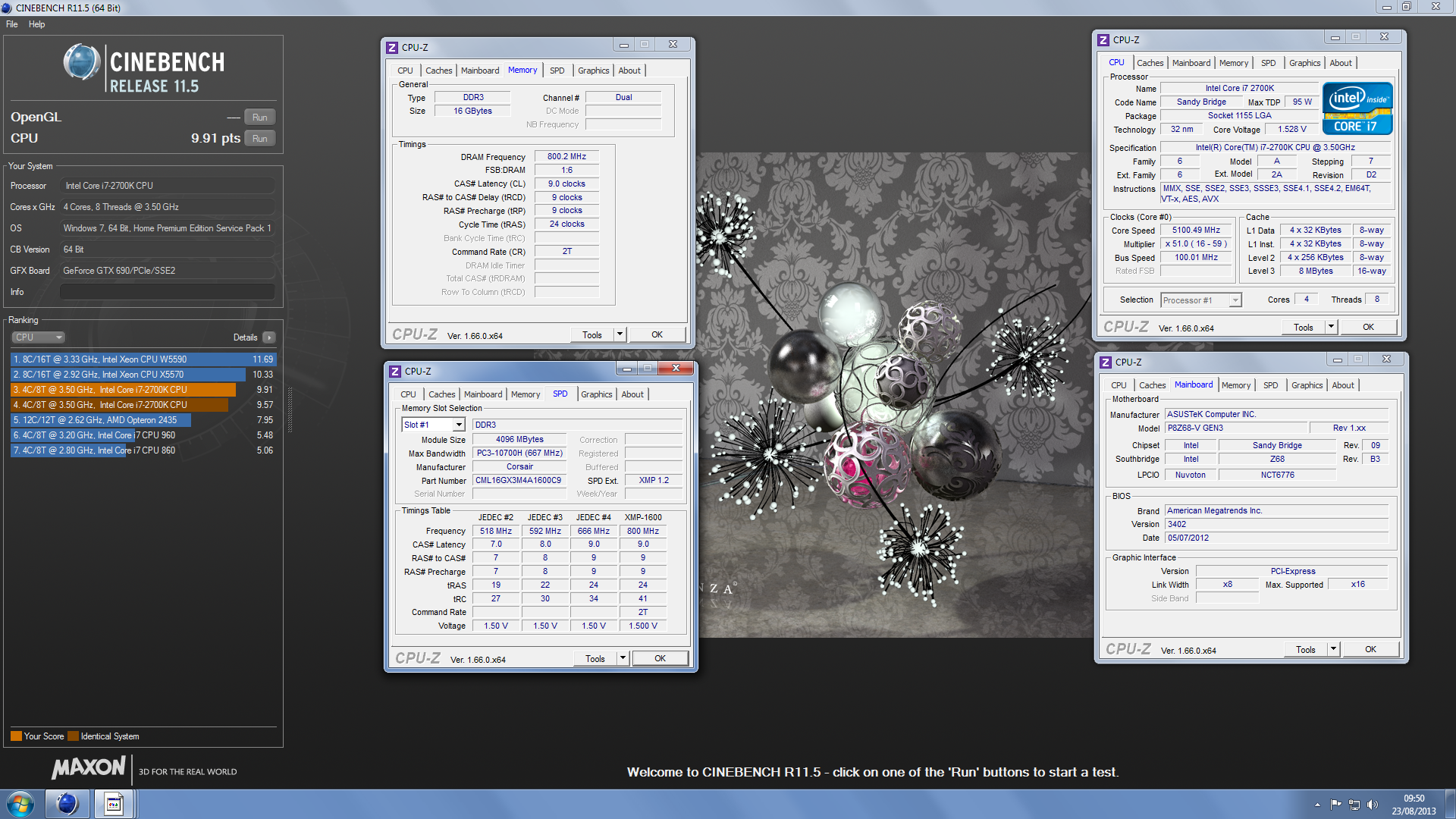Click the part number CML16GX3M4A1600C9
Screen dimensions: 1456x819
click(x=519, y=480)
